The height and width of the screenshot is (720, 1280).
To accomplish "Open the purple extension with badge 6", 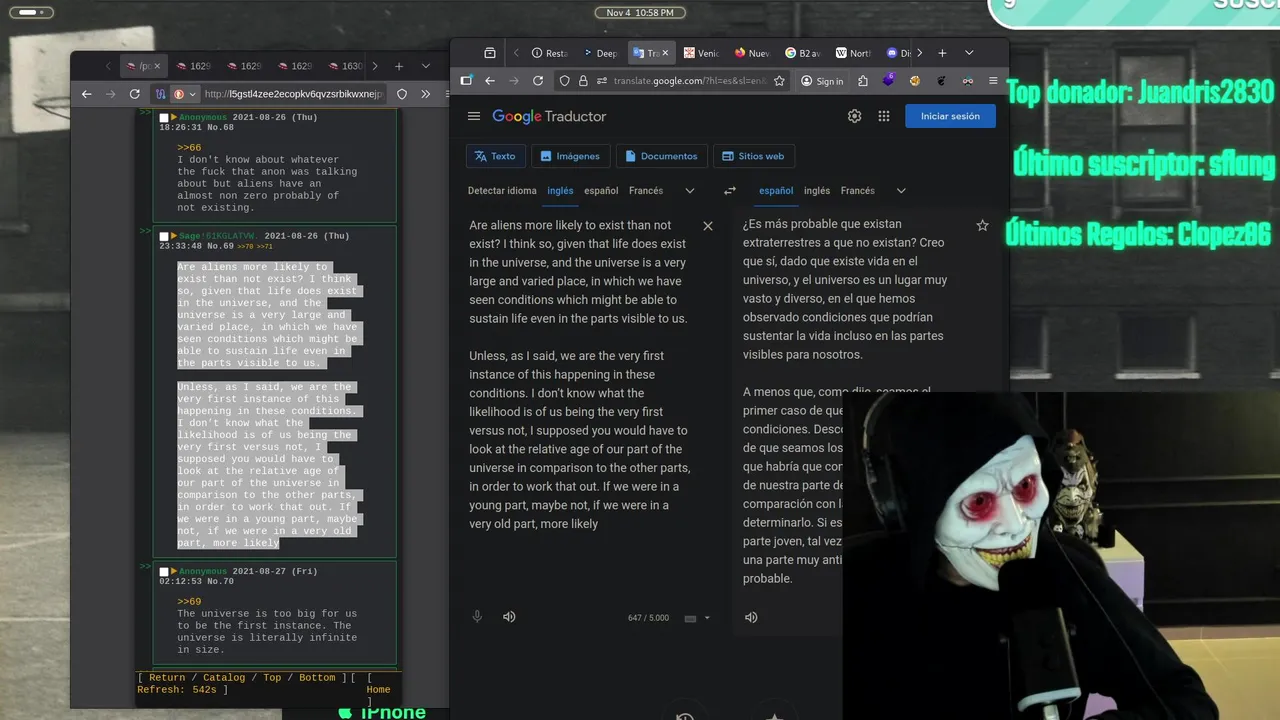I will coord(889,80).
